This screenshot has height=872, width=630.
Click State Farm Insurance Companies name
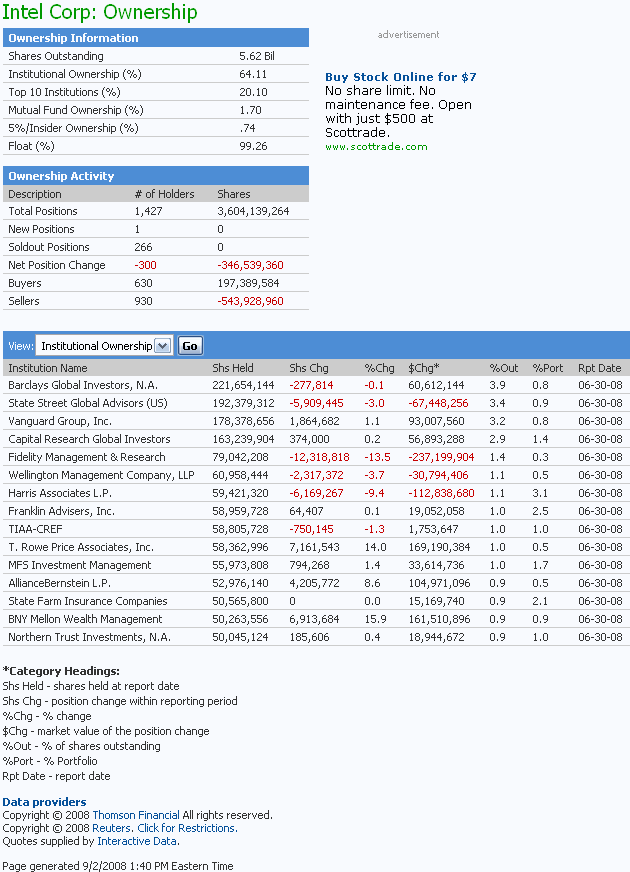coord(88,601)
